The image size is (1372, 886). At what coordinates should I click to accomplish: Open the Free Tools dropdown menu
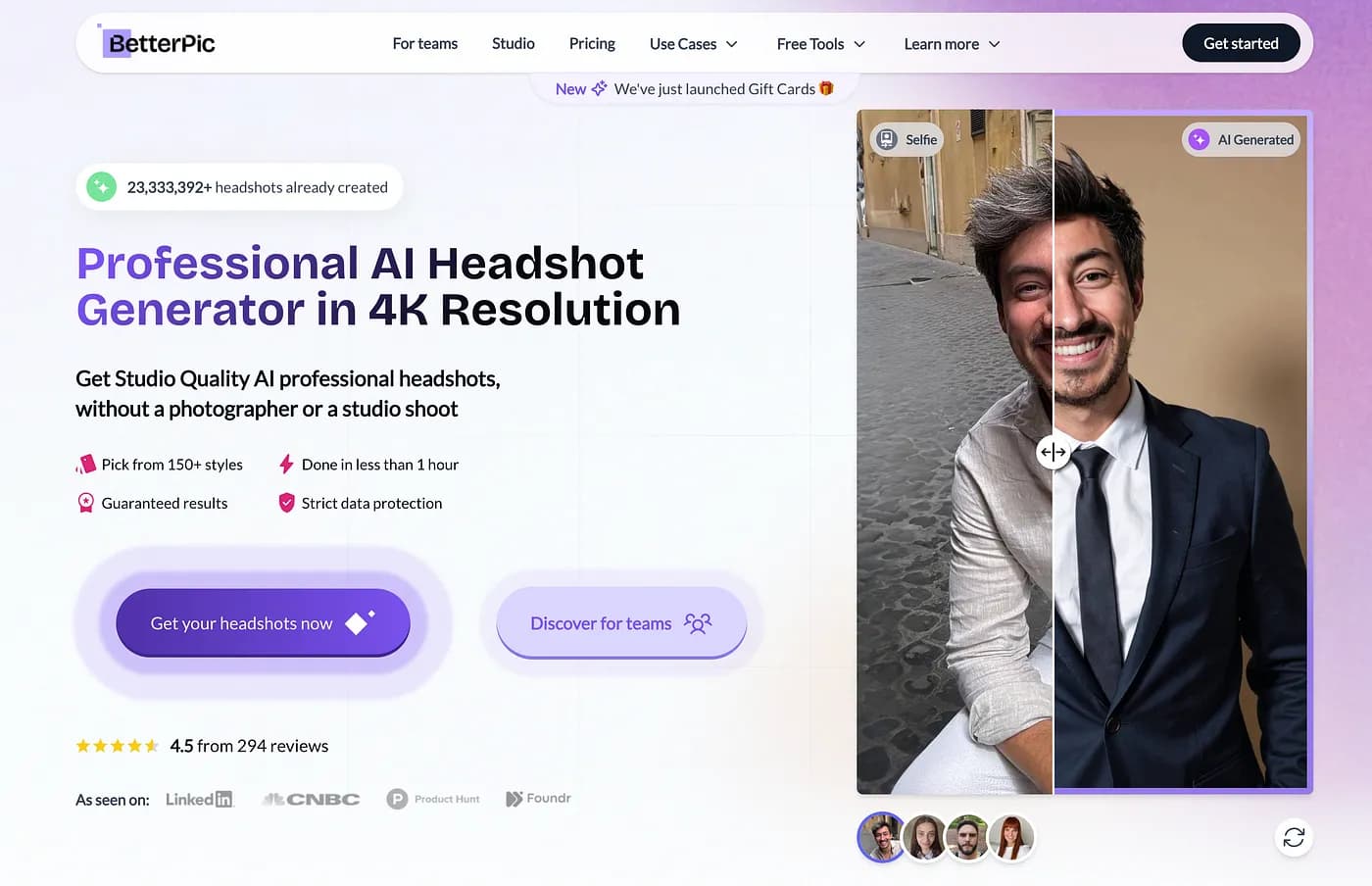click(x=820, y=44)
